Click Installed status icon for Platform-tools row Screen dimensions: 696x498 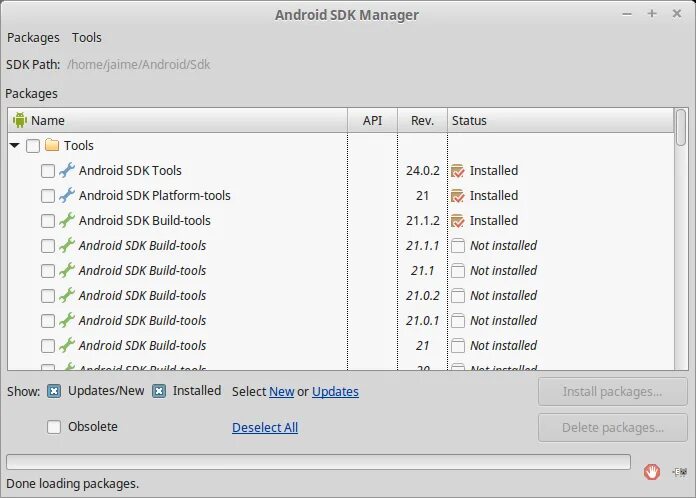458,196
